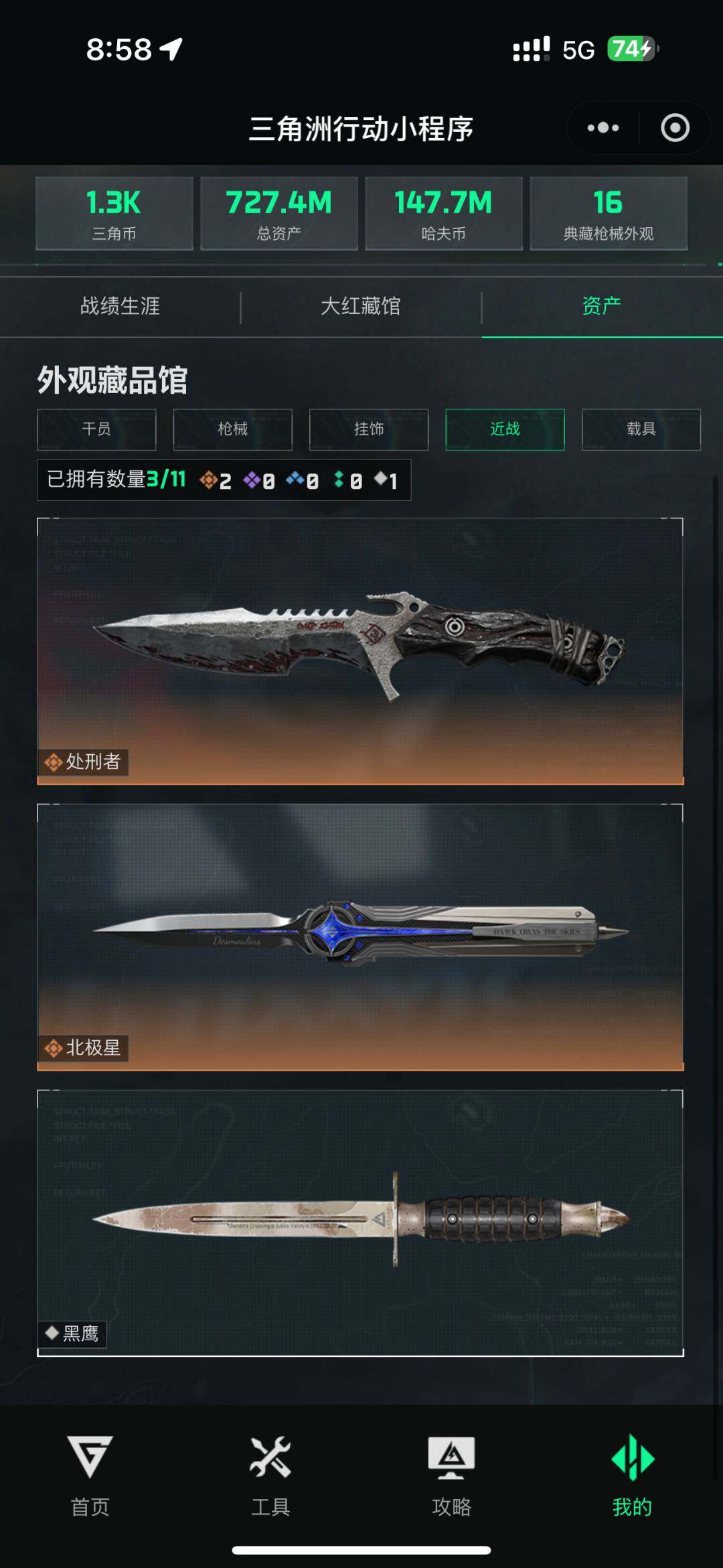Select the 我的 profile icon
This screenshot has height=1568, width=723.
point(632,1457)
